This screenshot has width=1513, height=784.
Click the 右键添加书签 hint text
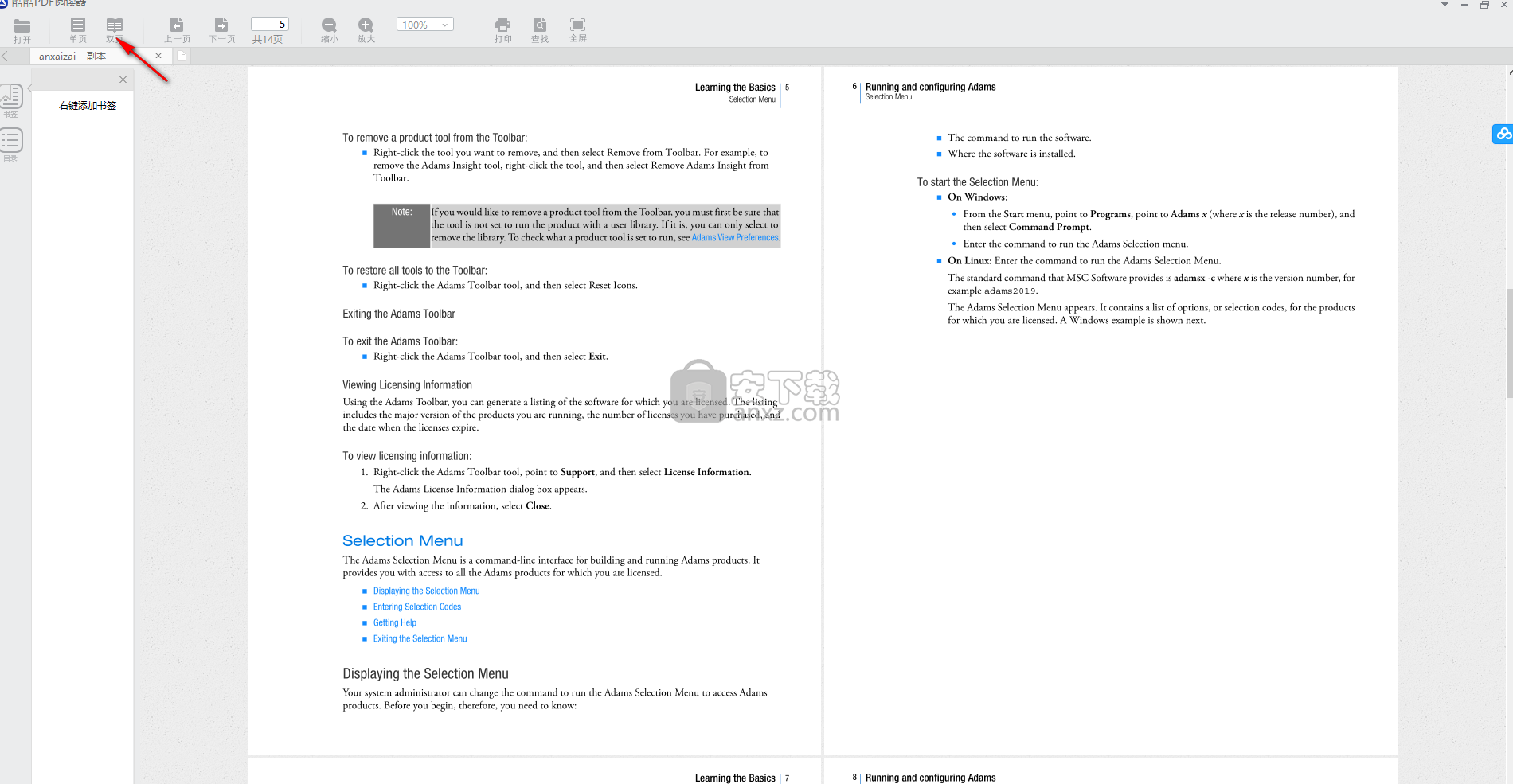(88, 105)
